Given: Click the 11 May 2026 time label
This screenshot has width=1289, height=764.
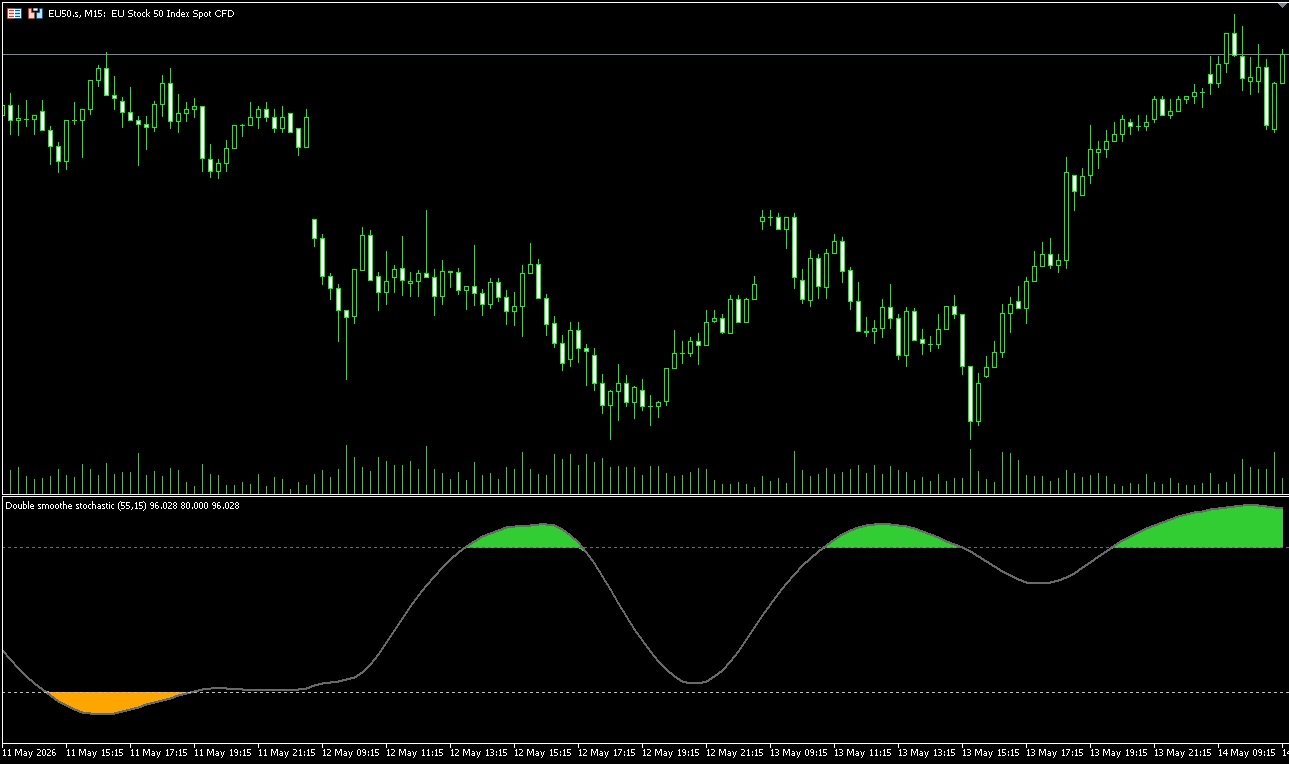Looking at the screenshot, I should (x=30, y=752).
